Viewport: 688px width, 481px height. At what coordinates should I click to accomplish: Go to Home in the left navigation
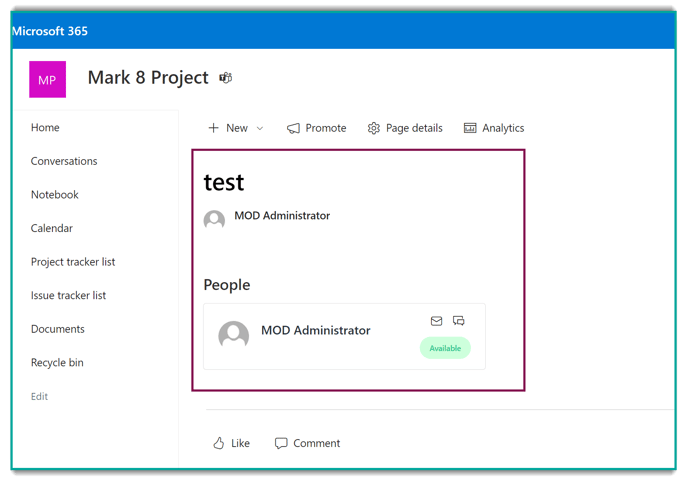(45, 128)
